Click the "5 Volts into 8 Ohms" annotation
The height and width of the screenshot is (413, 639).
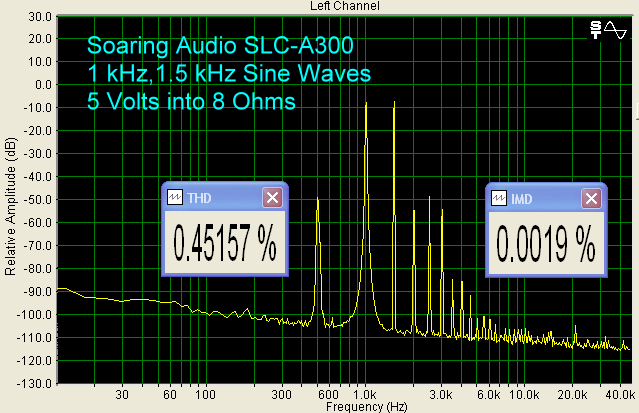(191, 101)
